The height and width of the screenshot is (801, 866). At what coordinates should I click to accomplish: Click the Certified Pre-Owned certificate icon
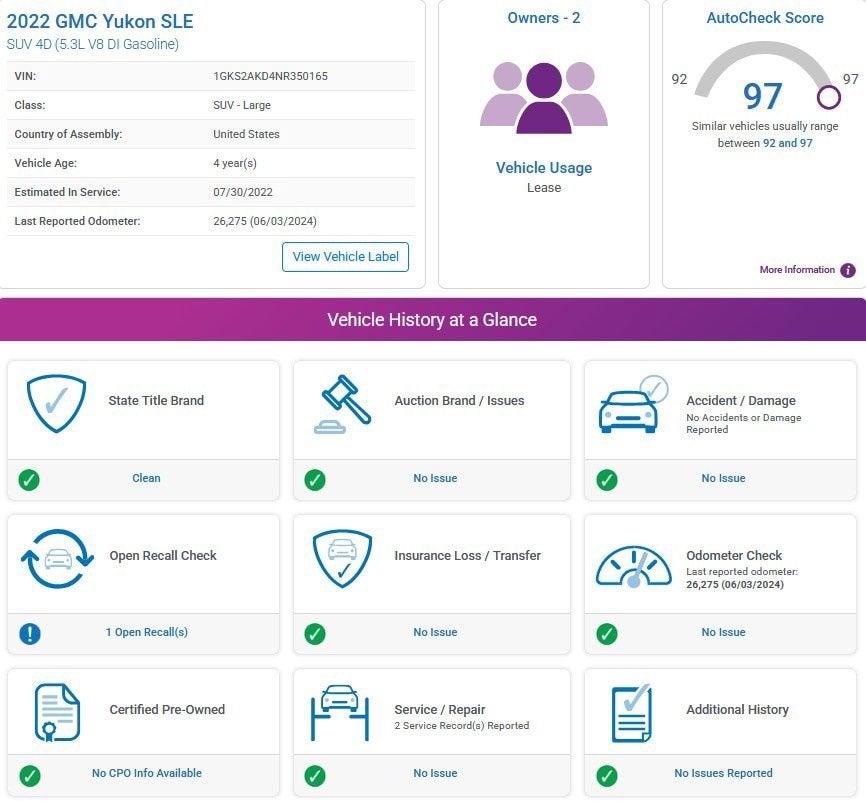click(x=57, y=713)
